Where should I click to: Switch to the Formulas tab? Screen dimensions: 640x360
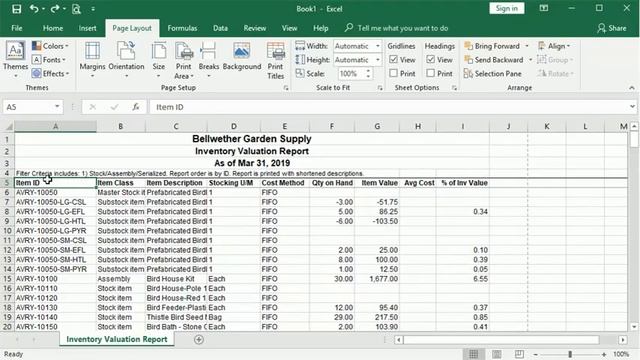tap(182, 28)
